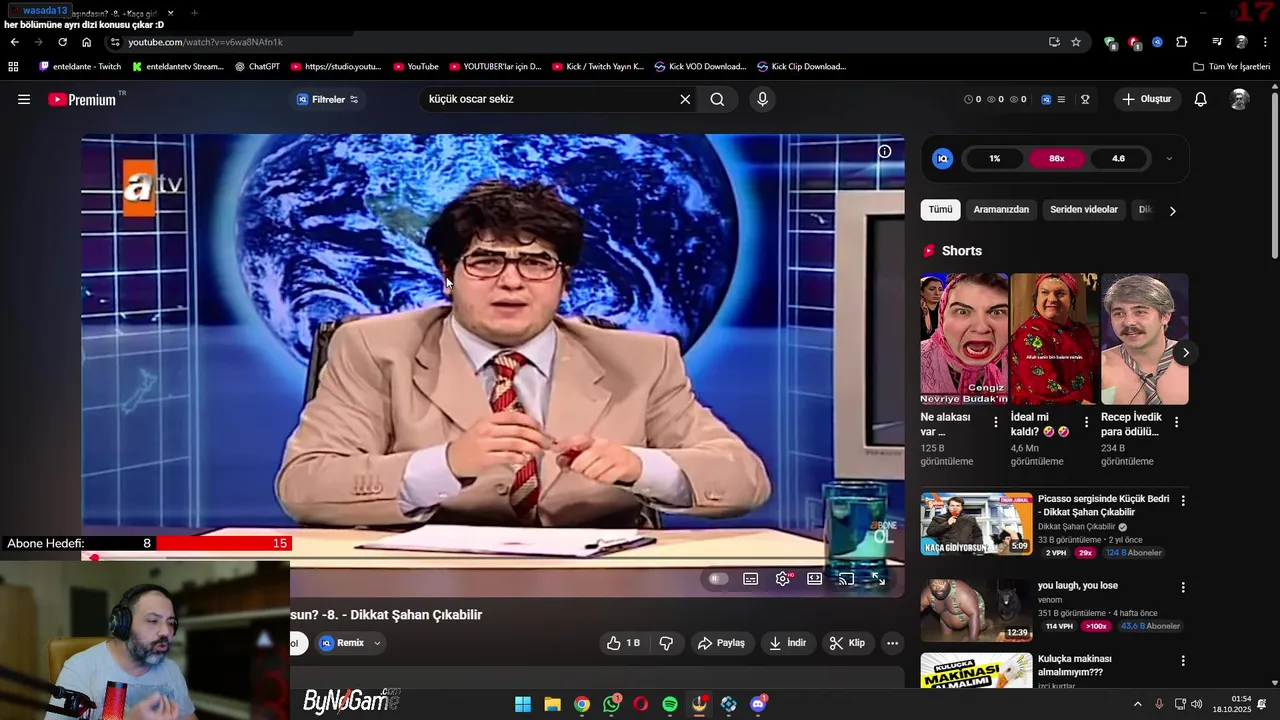
Task: Open options for 'Ne alakası var' short
Action: click(x=995, y=422)
